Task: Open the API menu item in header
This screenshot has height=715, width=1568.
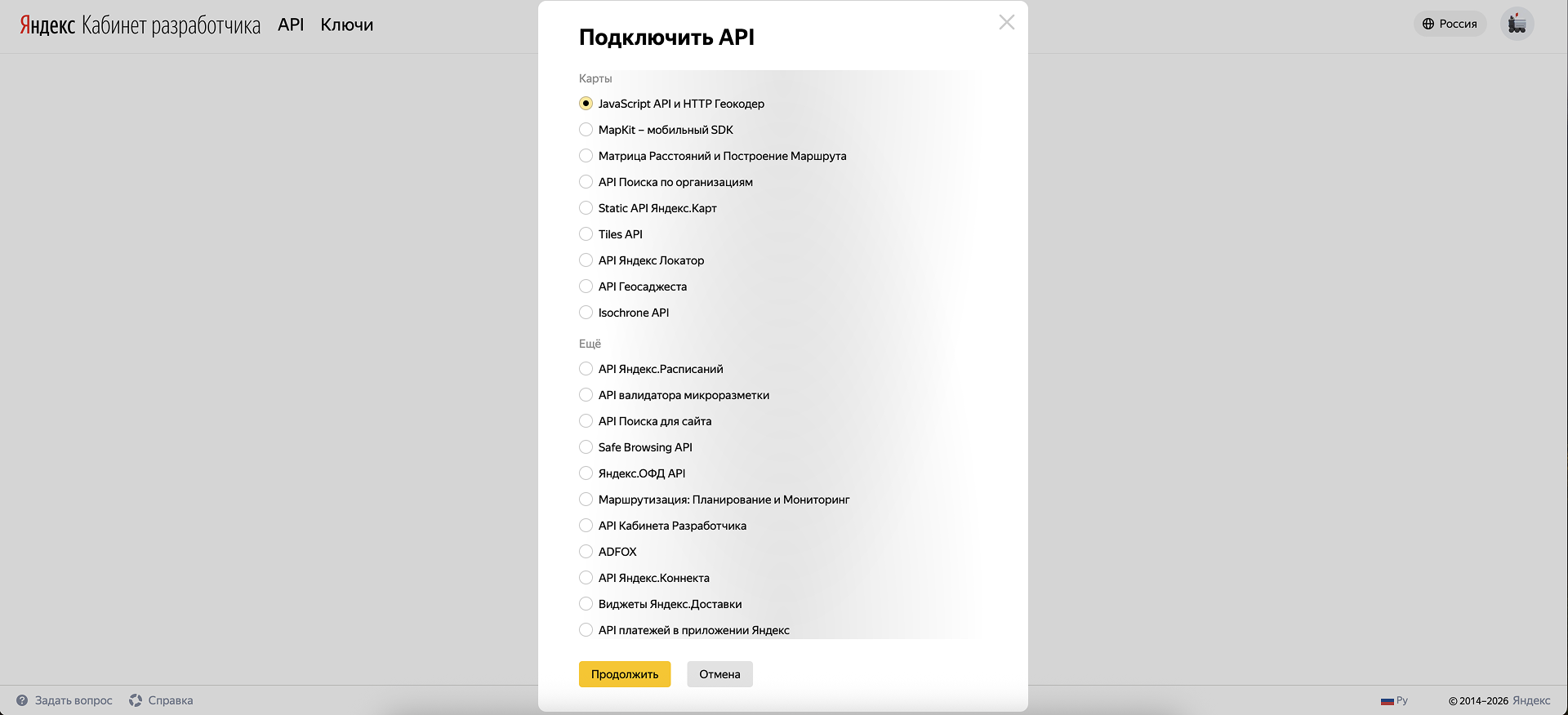Action: click(291, 24)
